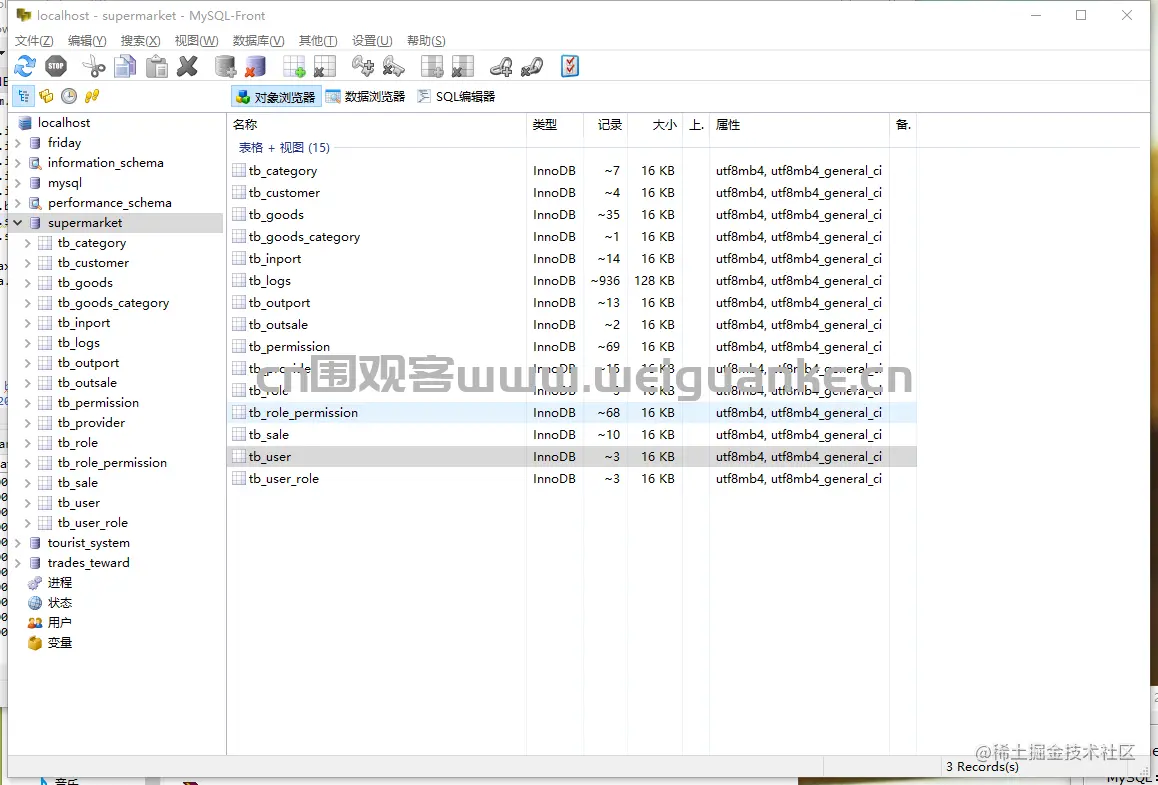Open the 数据库(V) menu

(x=258, y=41)
